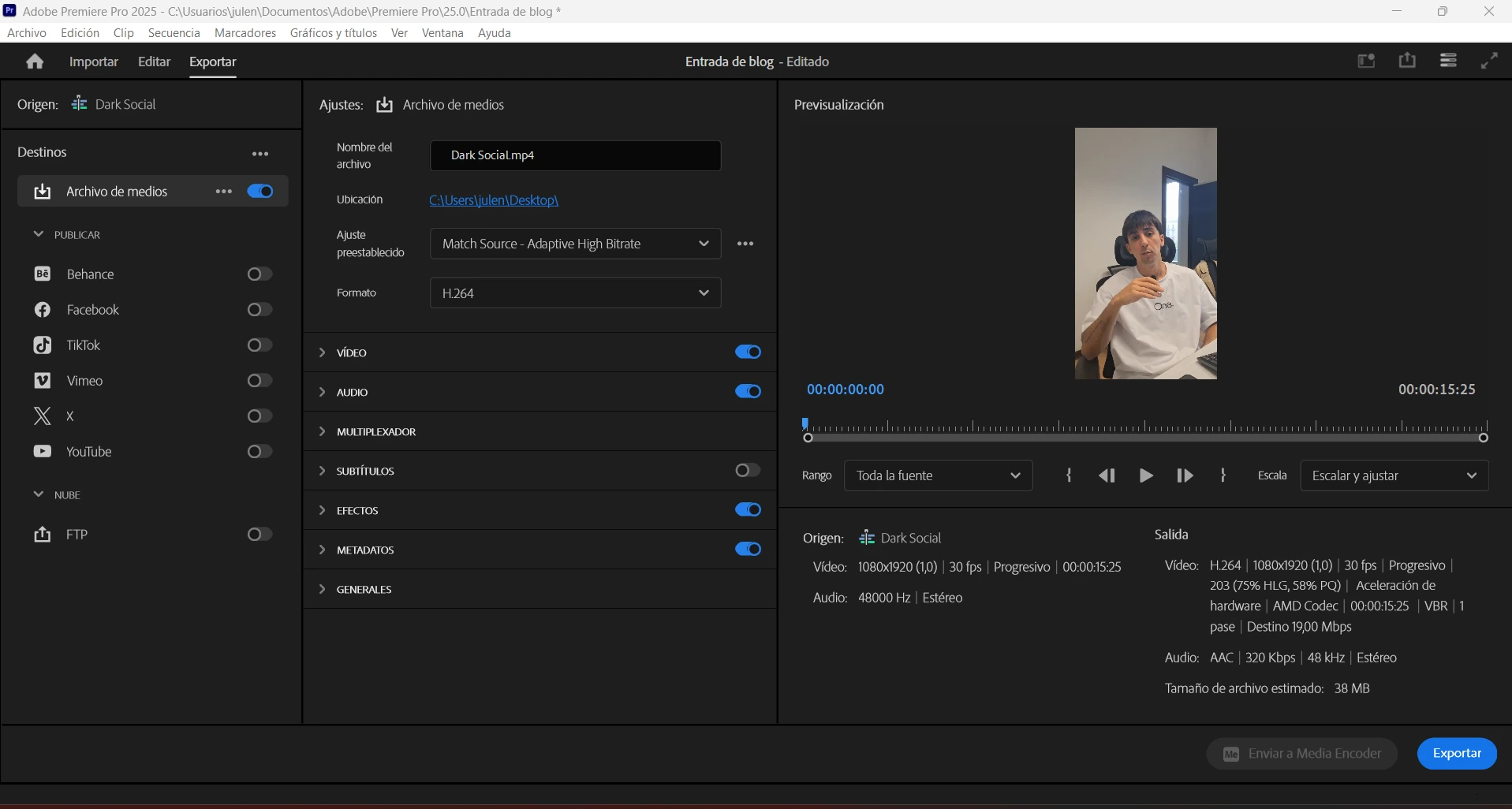The image size is (1512, 809).
Task: Open the Gráficos y títulos menu
Action: [x=334, y=33]
